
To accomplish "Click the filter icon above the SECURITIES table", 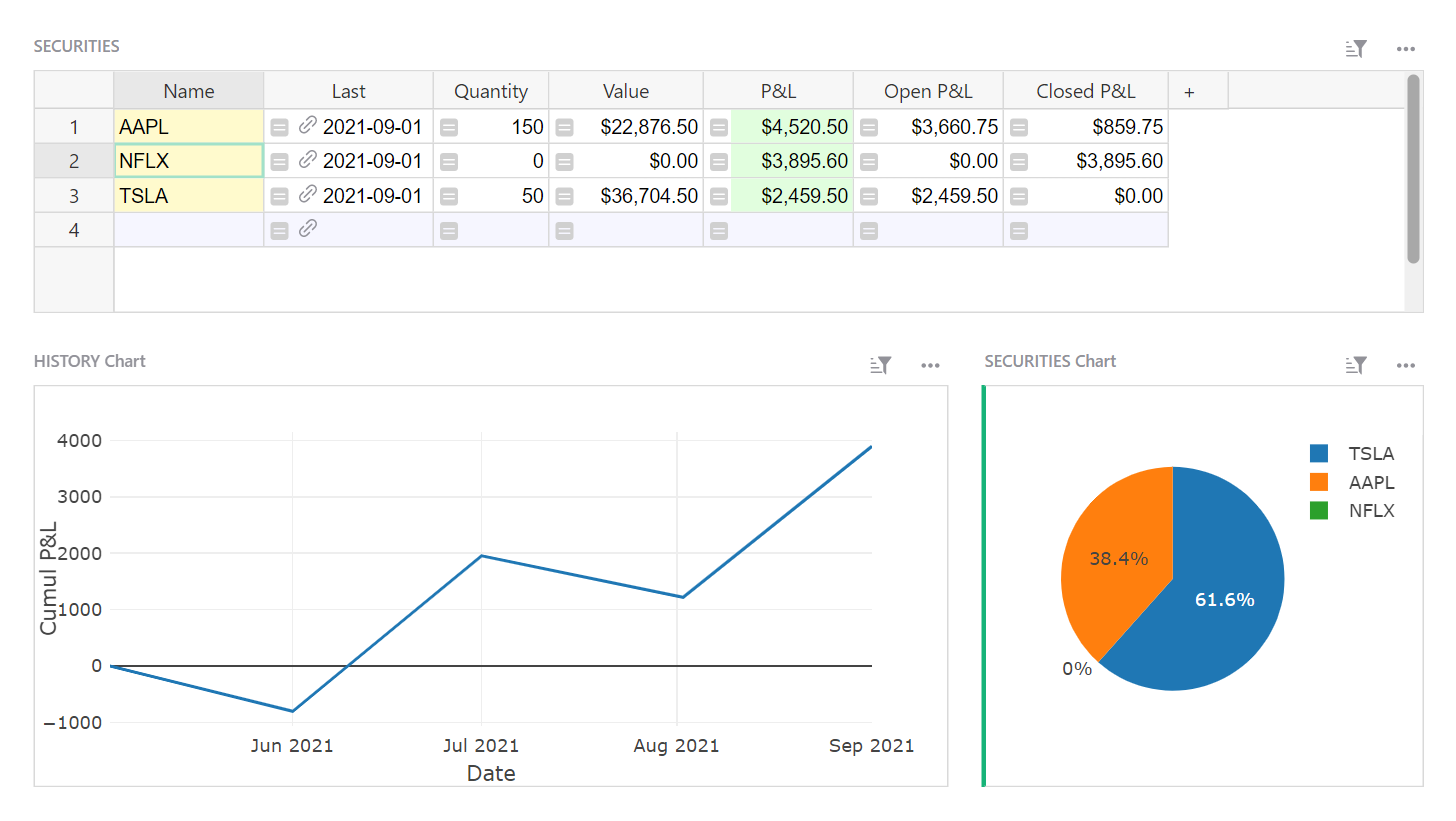I will pos(1356,47).
